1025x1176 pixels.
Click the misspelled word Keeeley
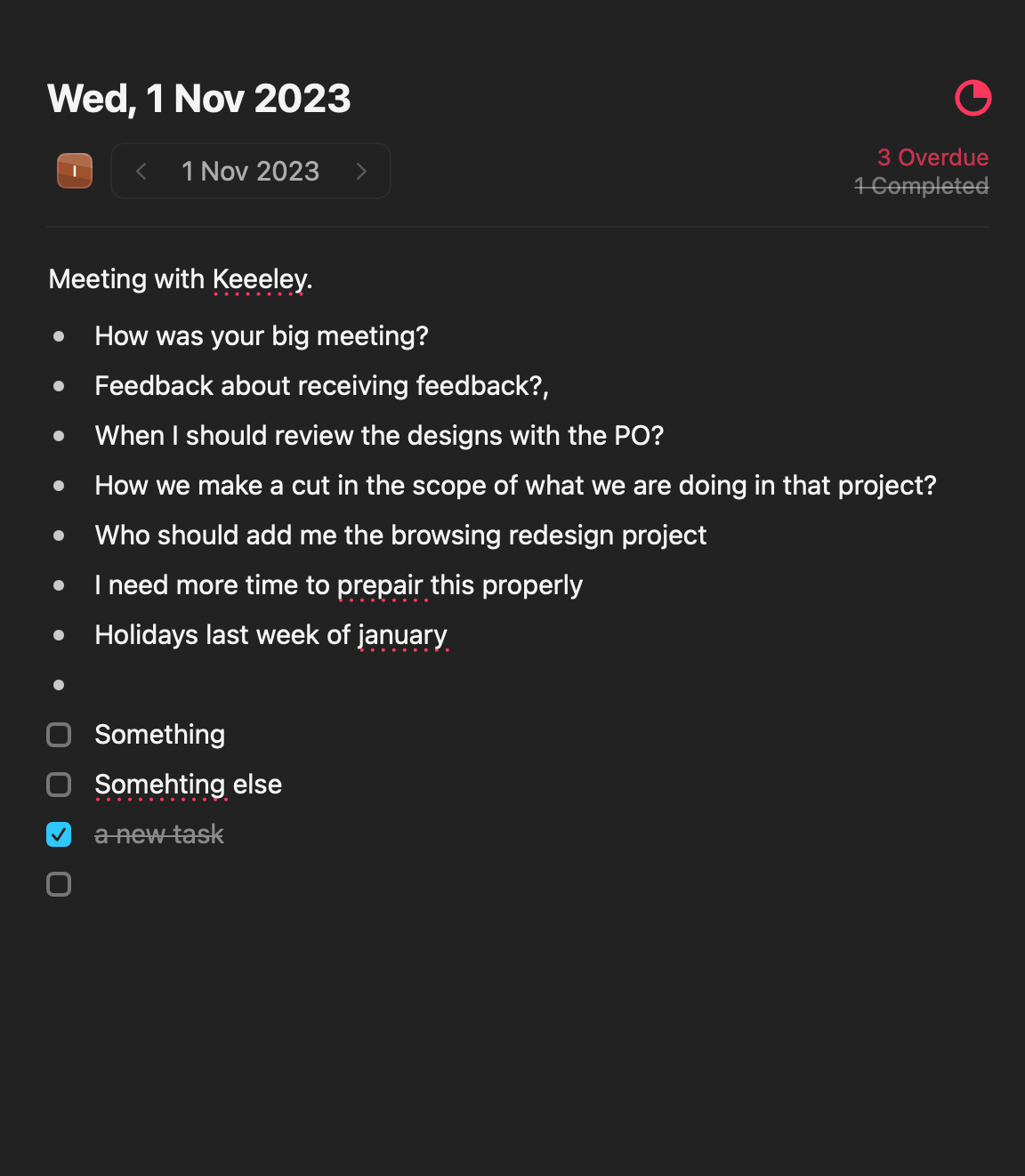(x=260, y=279)
